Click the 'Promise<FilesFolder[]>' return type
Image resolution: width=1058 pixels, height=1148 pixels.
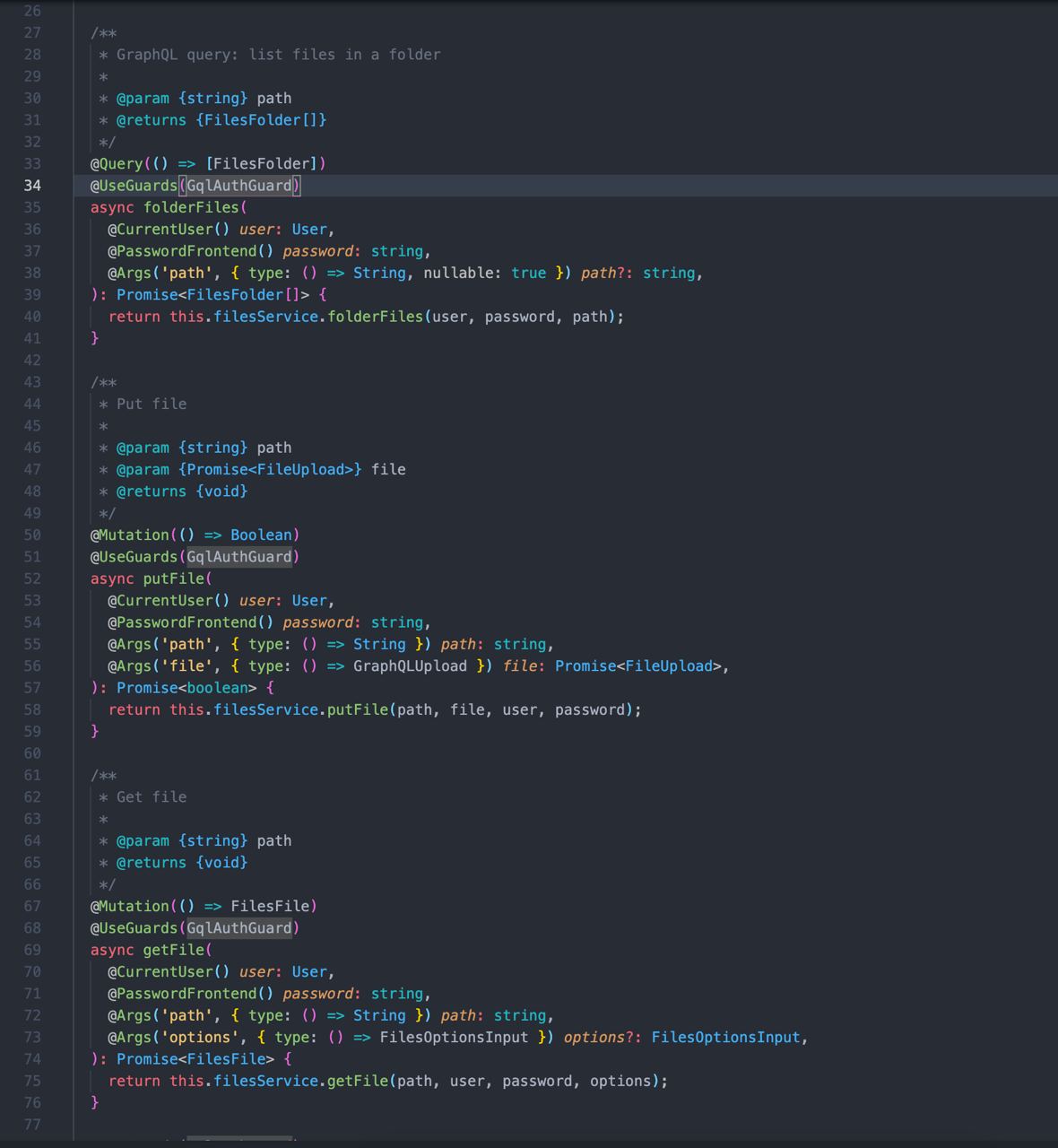point(213,295)
